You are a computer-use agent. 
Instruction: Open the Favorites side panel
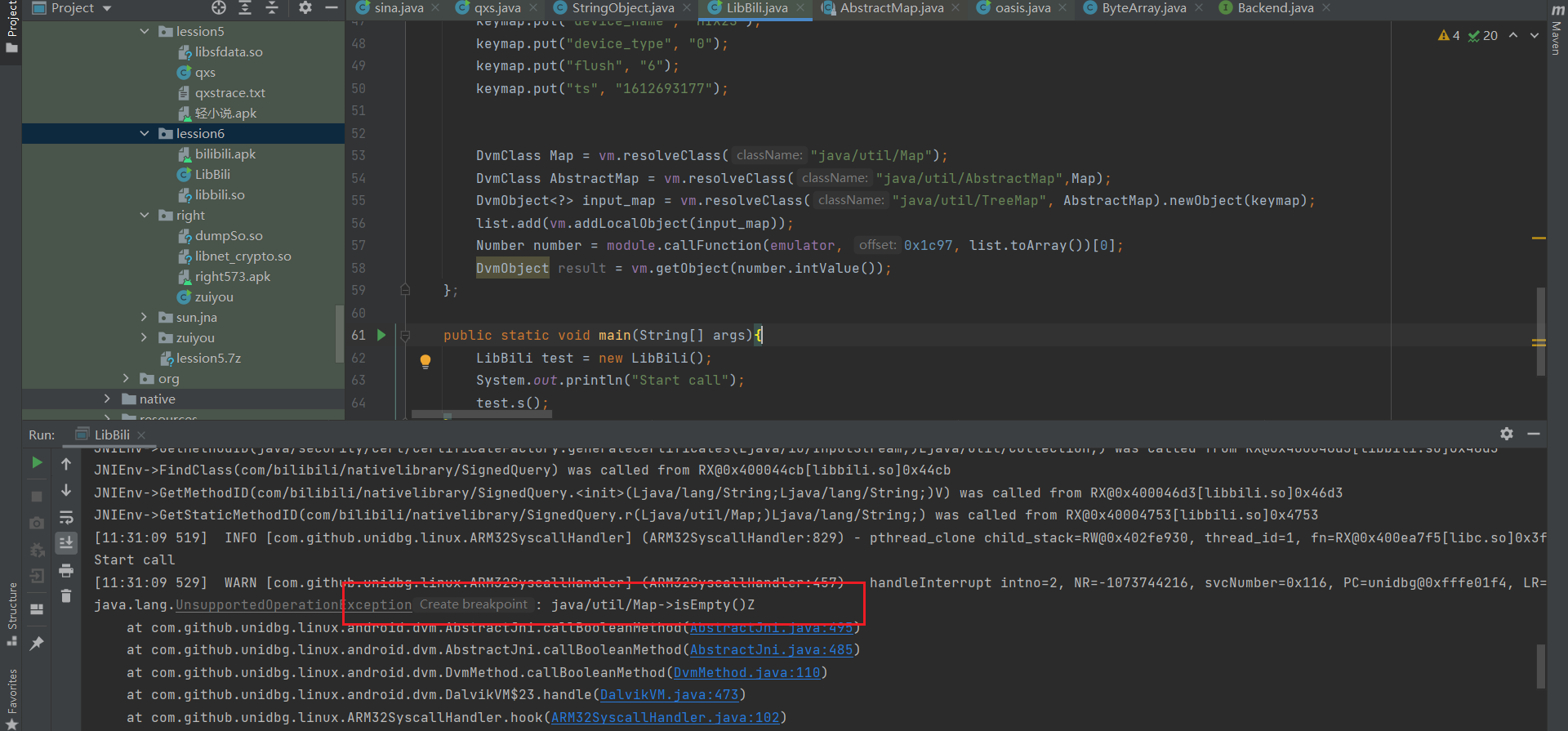[x=11, y=698]
